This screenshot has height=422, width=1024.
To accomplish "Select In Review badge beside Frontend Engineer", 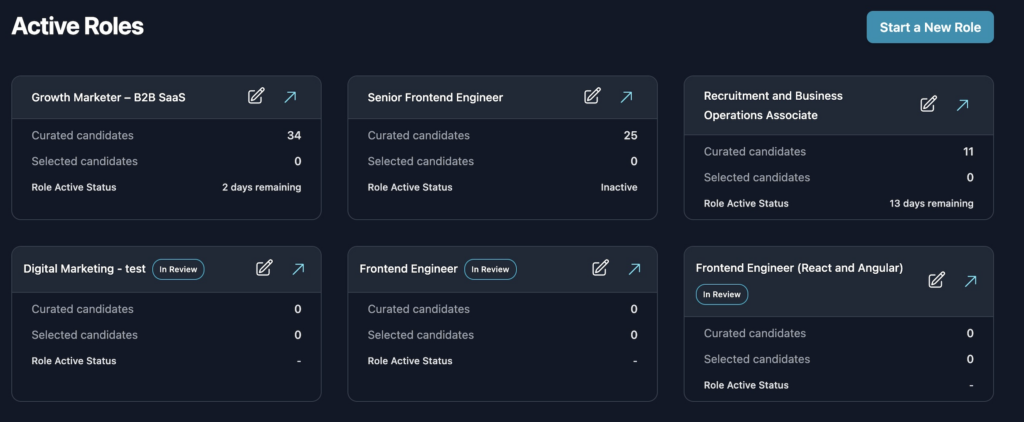I will (x=490, y=269).
